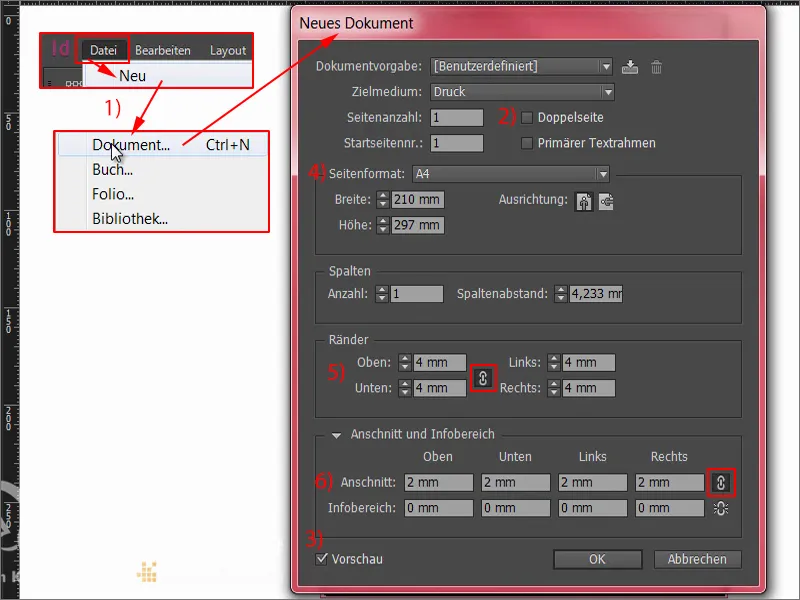This screenshot has width=800, height=600.
Task: Click the Rechts margin stepper arrows
Action: coord(554,388)
